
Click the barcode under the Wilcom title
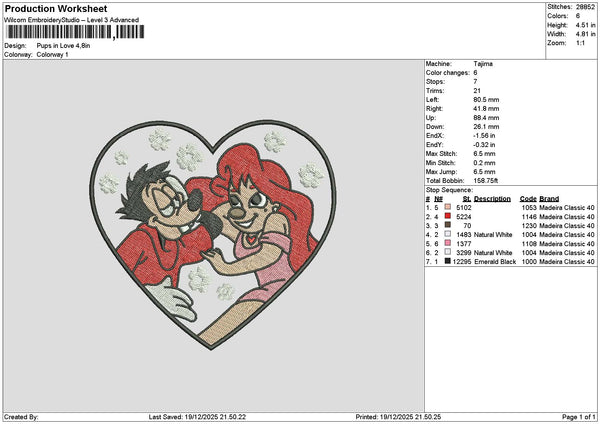coord(75,32)
